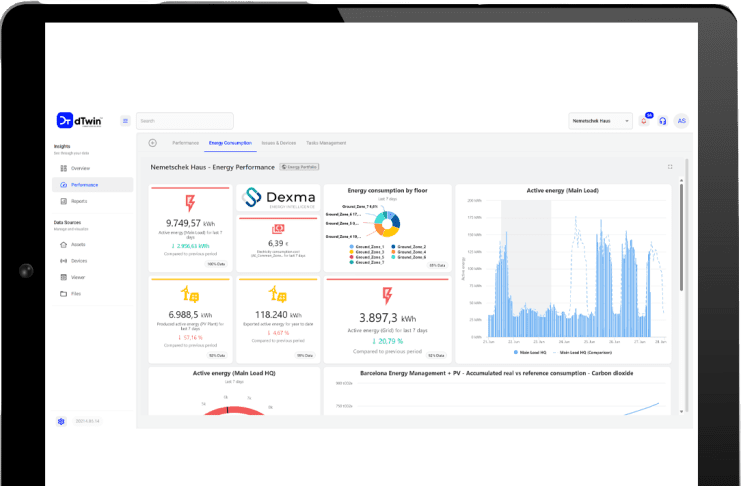Click the headset support icon
The height and width of the screenshot is (486, 741).
click(662, 121)
